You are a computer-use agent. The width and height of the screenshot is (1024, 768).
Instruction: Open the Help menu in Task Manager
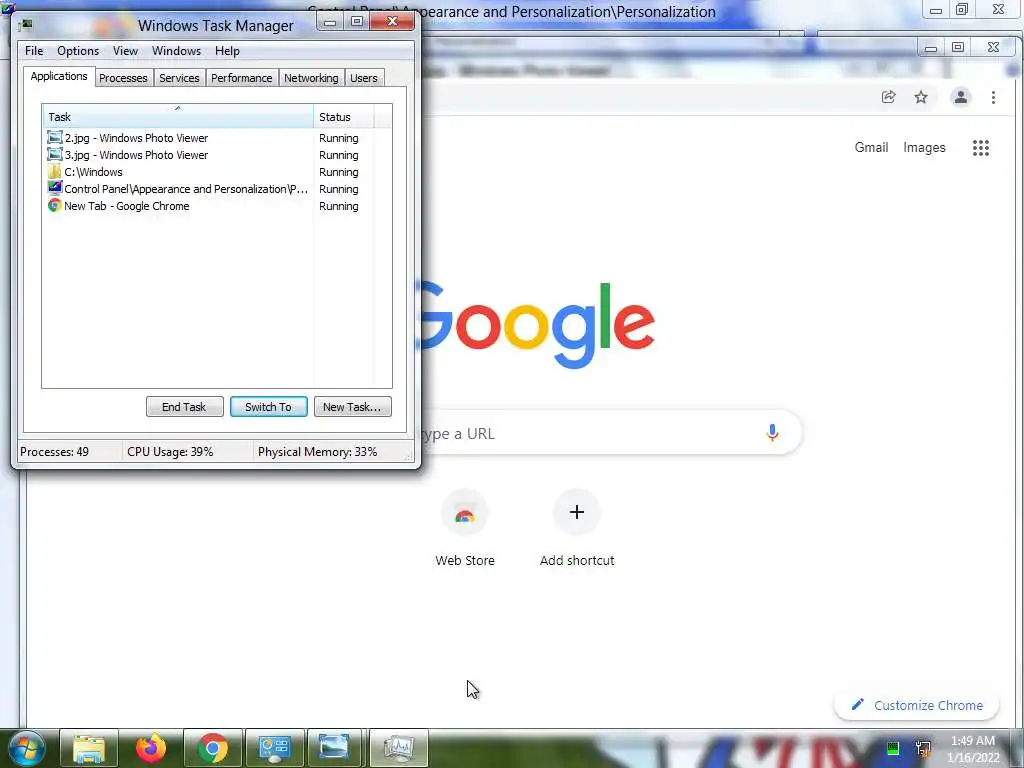point(227,51)
